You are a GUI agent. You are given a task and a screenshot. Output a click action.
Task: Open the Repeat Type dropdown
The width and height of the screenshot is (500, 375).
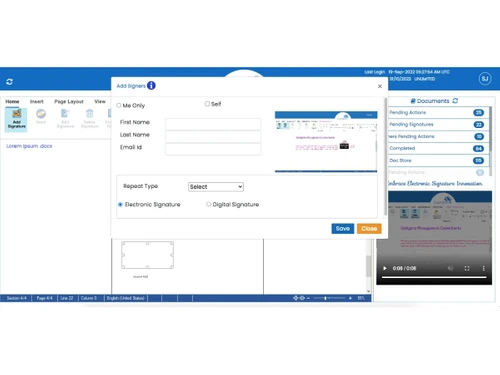click(x=216, y=187)
